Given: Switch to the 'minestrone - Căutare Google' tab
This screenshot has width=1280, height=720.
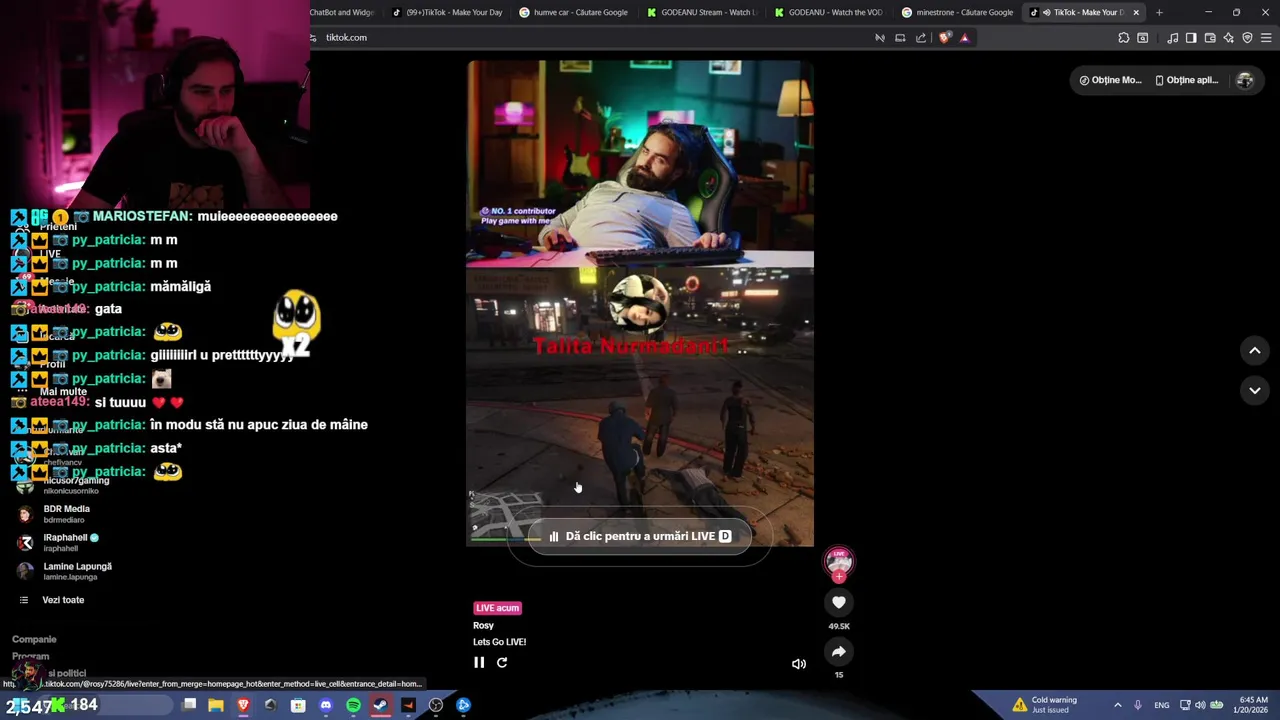Looking at the screenshot, I should tap(956, 12).
